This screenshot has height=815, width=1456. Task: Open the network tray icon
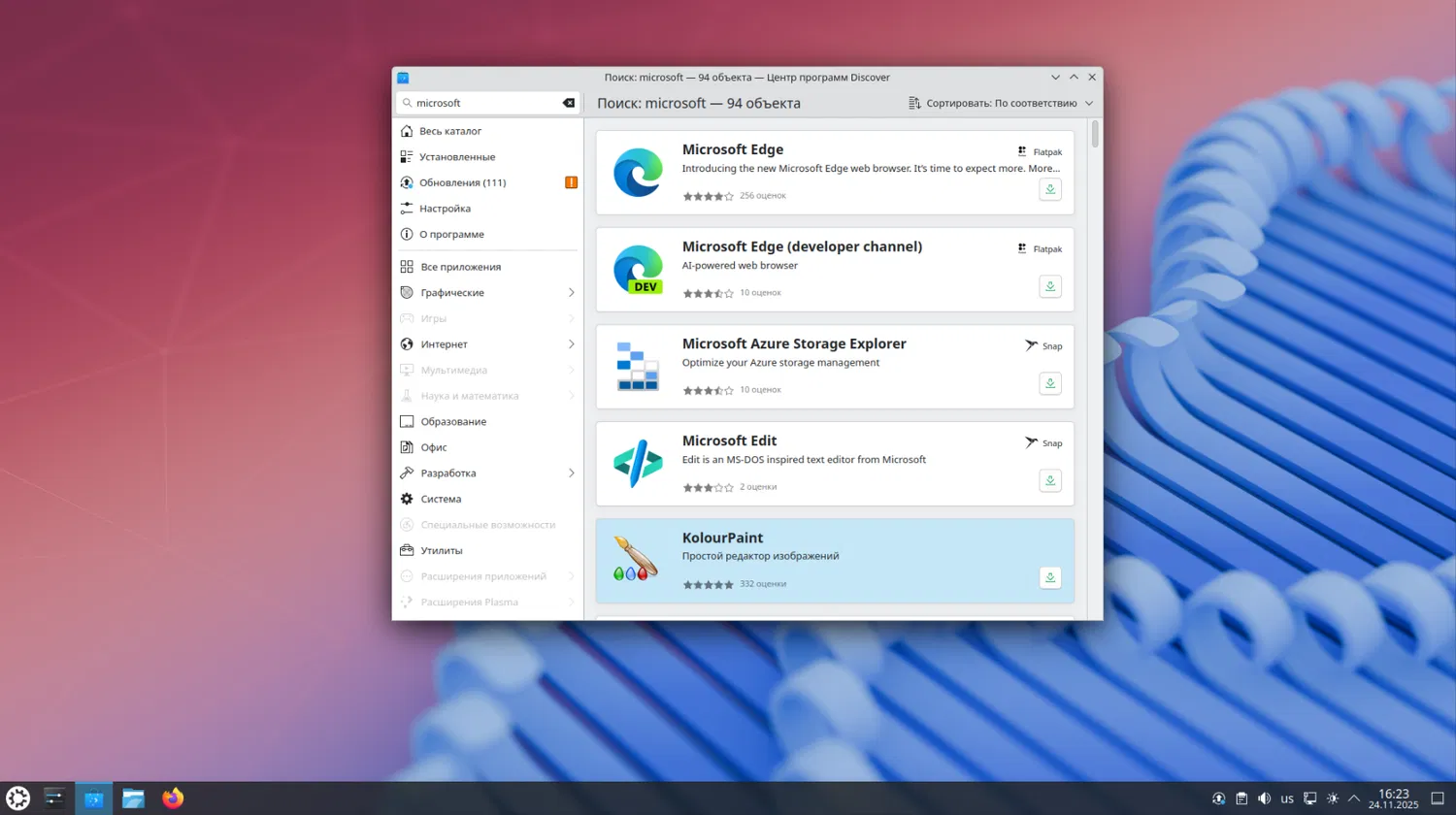click(1309, 799)
